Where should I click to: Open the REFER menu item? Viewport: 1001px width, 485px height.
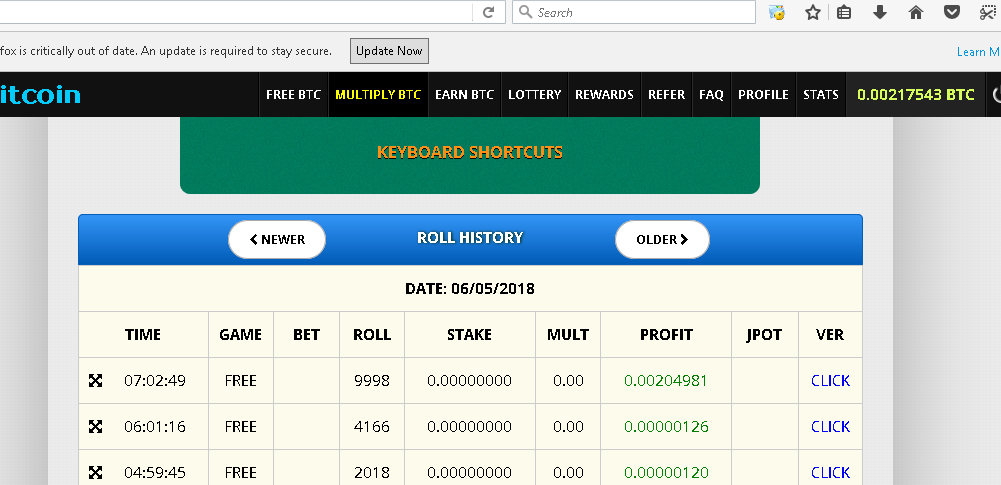666,94
